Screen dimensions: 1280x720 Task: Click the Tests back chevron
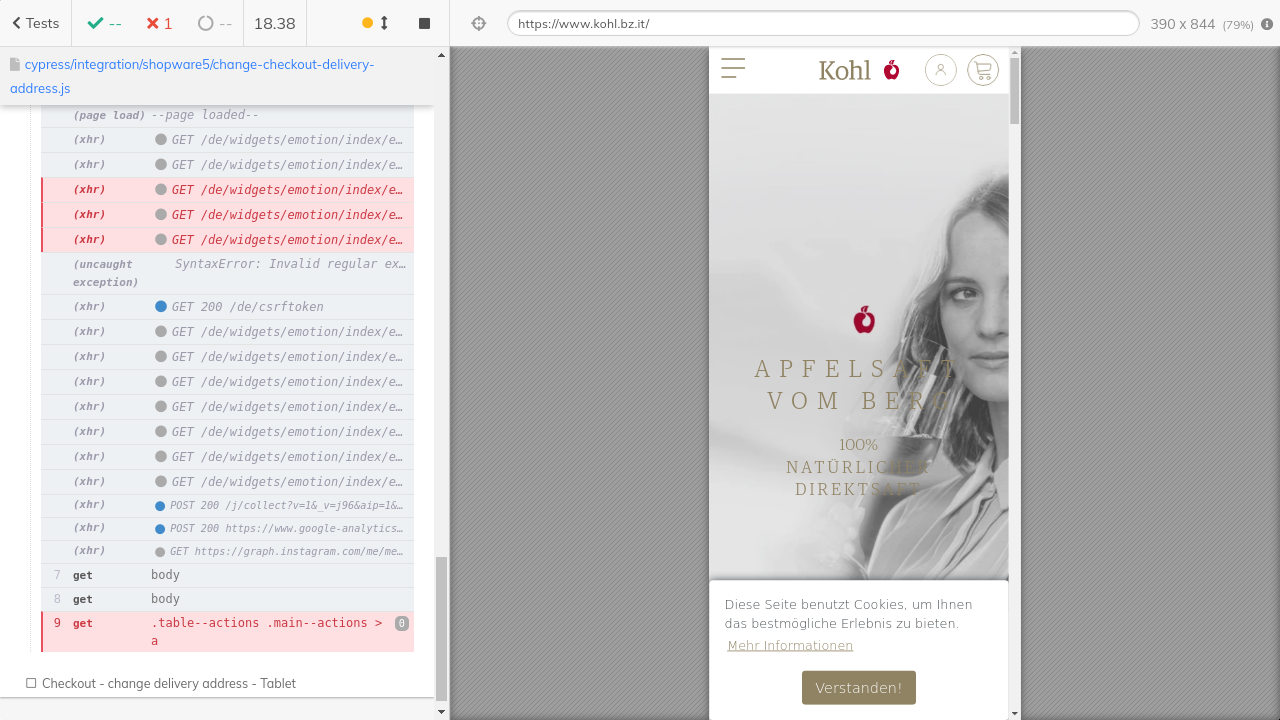[x=17, y=23]
